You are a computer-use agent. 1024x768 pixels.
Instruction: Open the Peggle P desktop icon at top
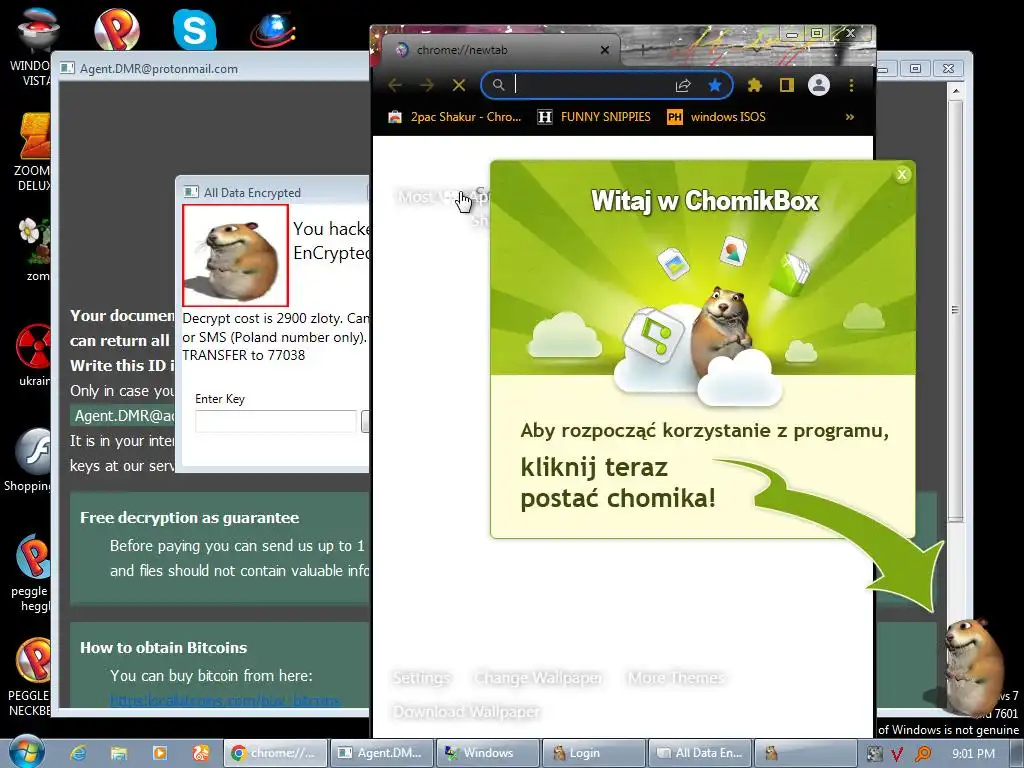[116, 29]
